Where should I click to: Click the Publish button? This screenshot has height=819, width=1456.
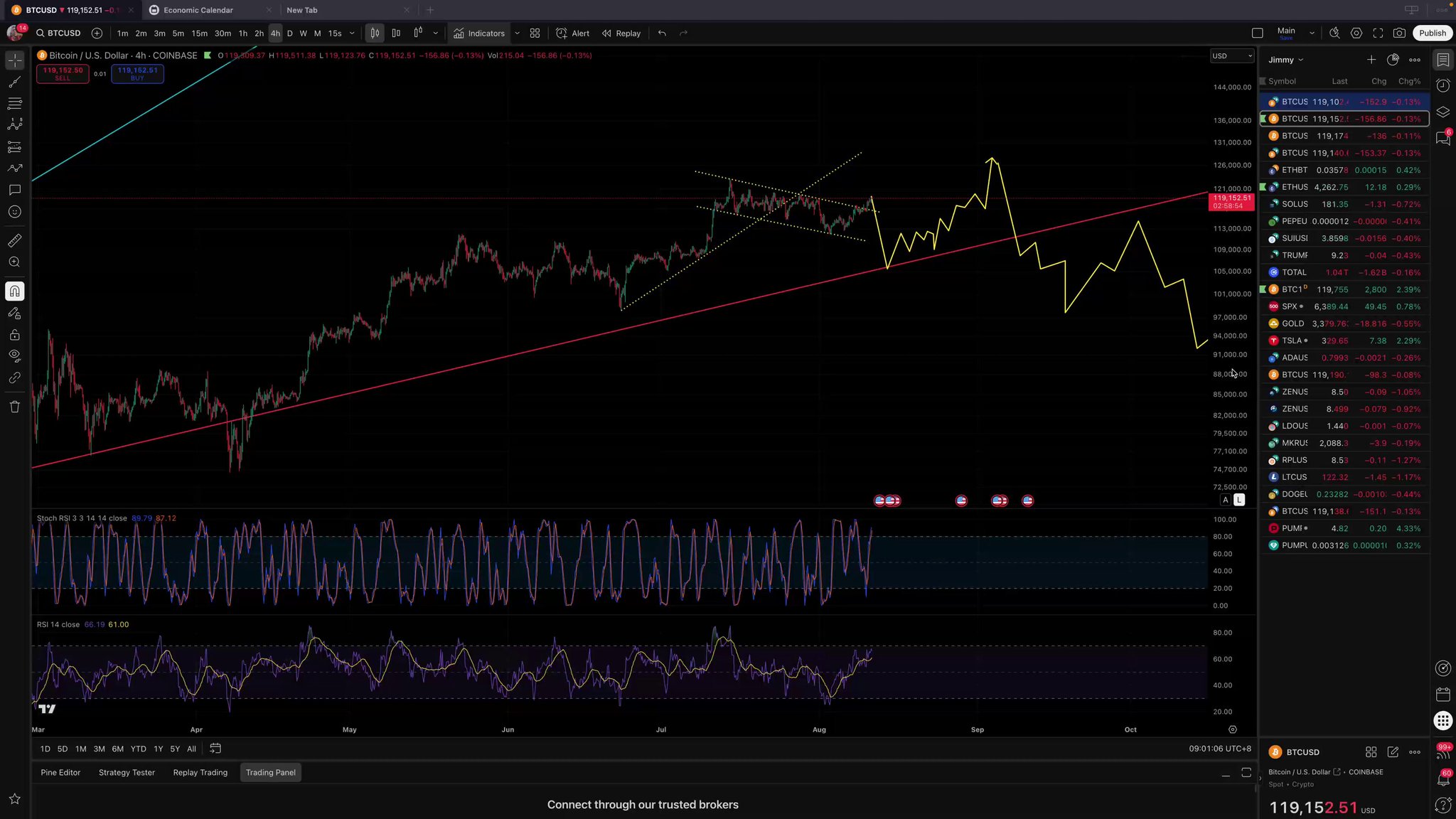click(x=1432, y=33)
